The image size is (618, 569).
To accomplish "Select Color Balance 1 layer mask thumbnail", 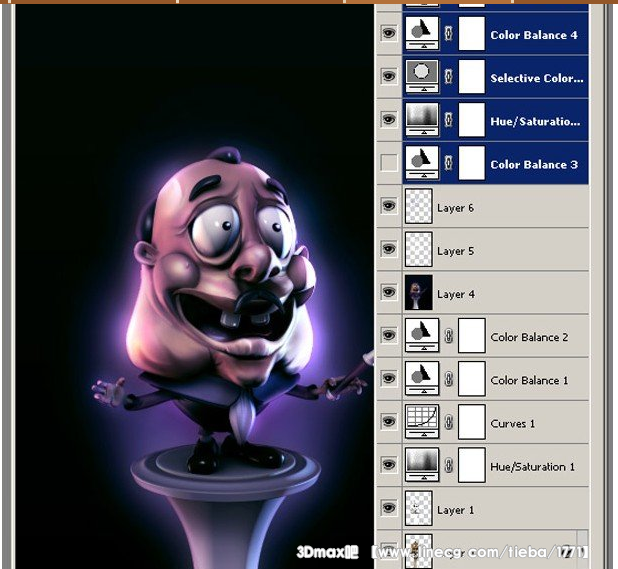I will [x=471, y=378].
